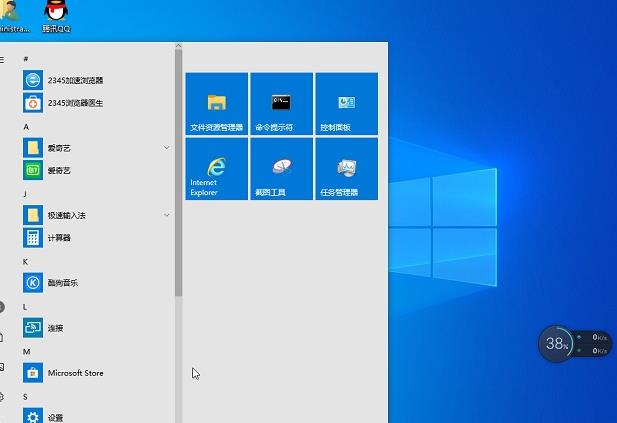Click the app list scrollbar up arrow
The image size is (617, 423).
click(x=178, y=46)
